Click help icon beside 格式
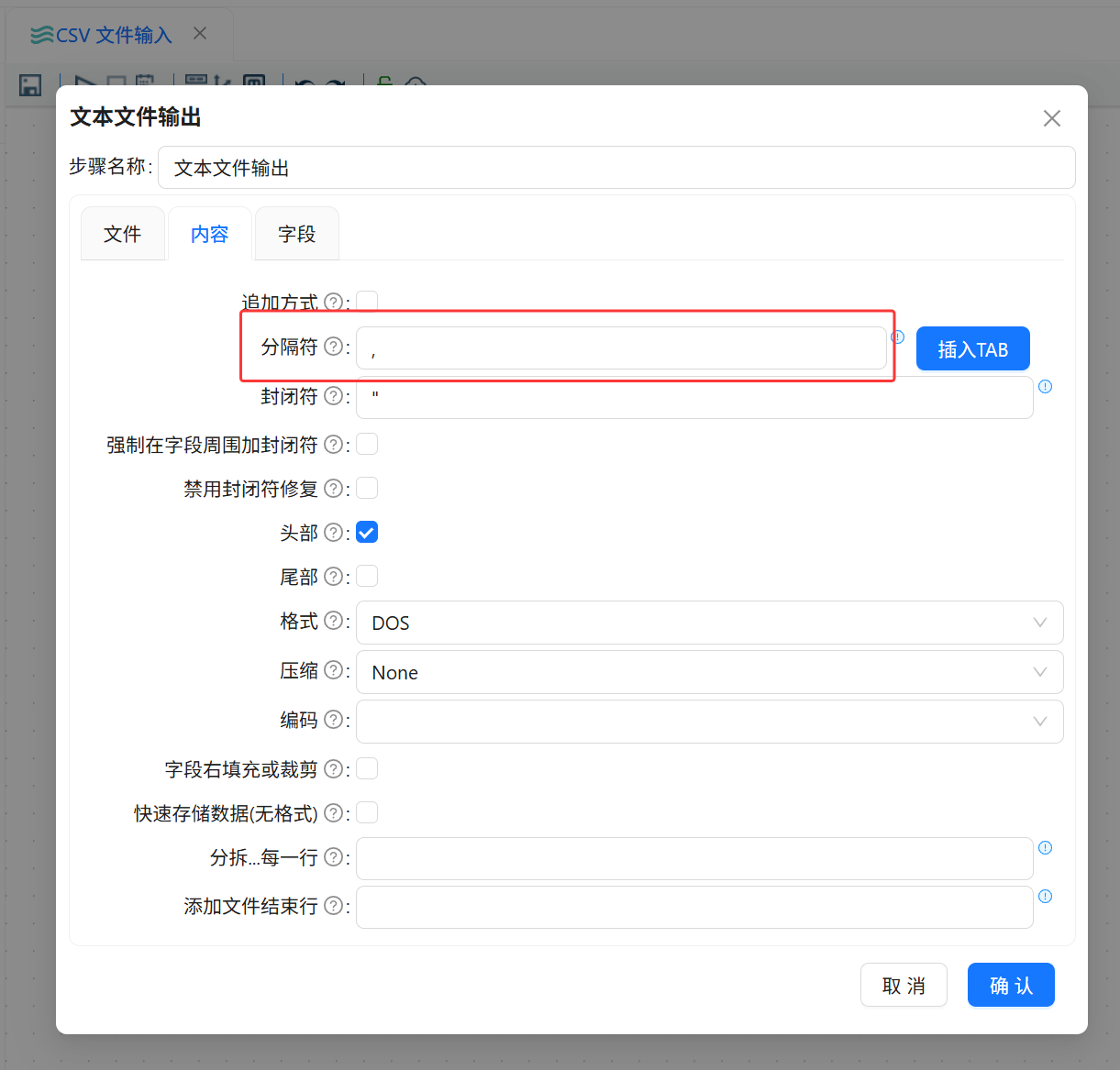 [334, 621]
